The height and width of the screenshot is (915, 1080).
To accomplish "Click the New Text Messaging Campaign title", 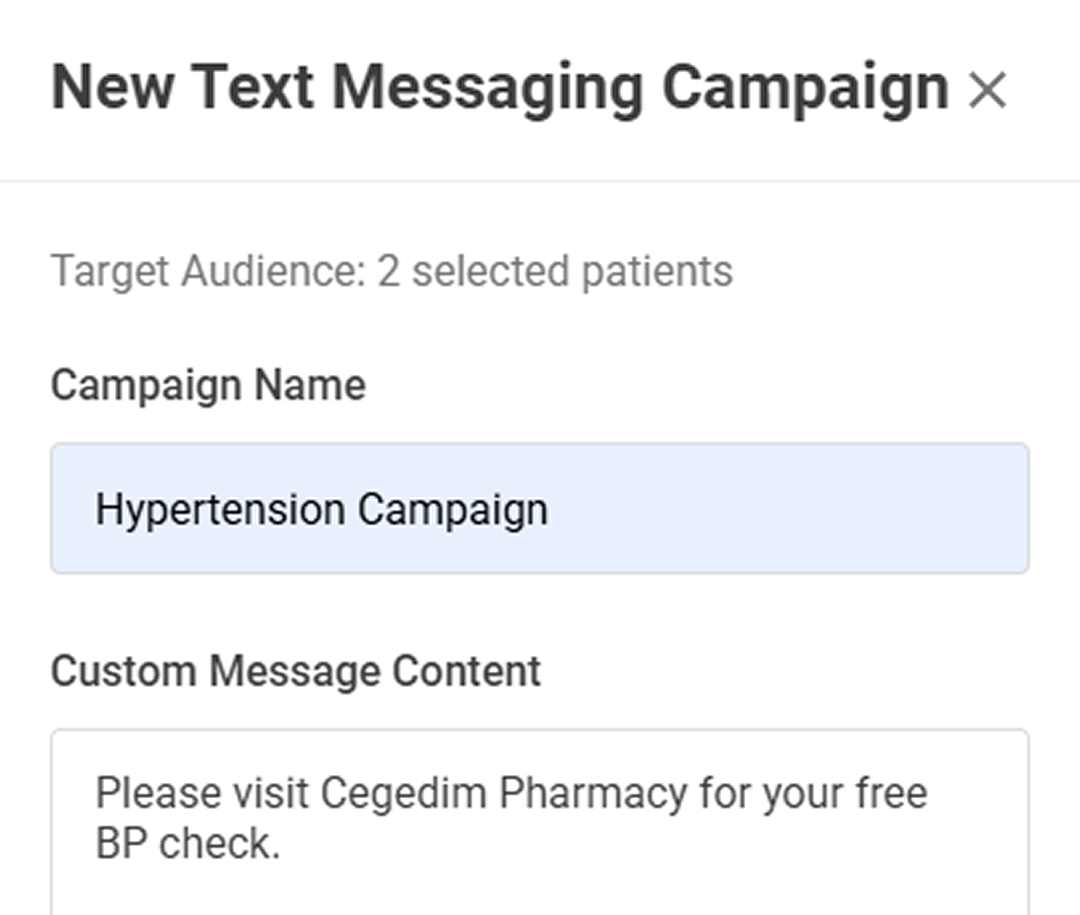I will (x=500, y=89).
